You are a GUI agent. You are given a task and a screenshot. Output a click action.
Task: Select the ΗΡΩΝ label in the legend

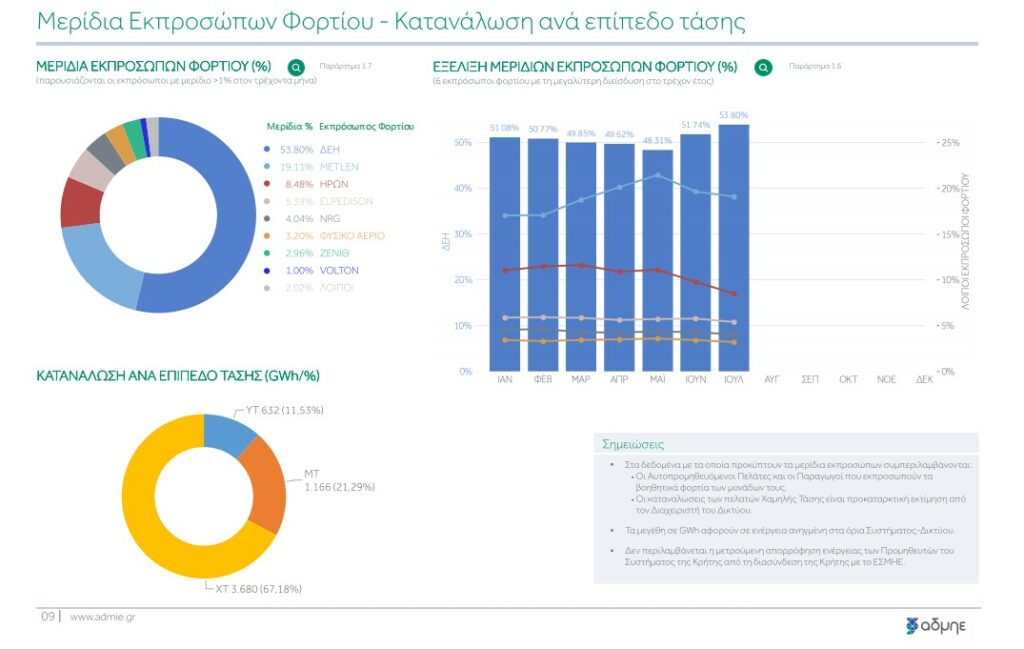click(x=334, y=184)
